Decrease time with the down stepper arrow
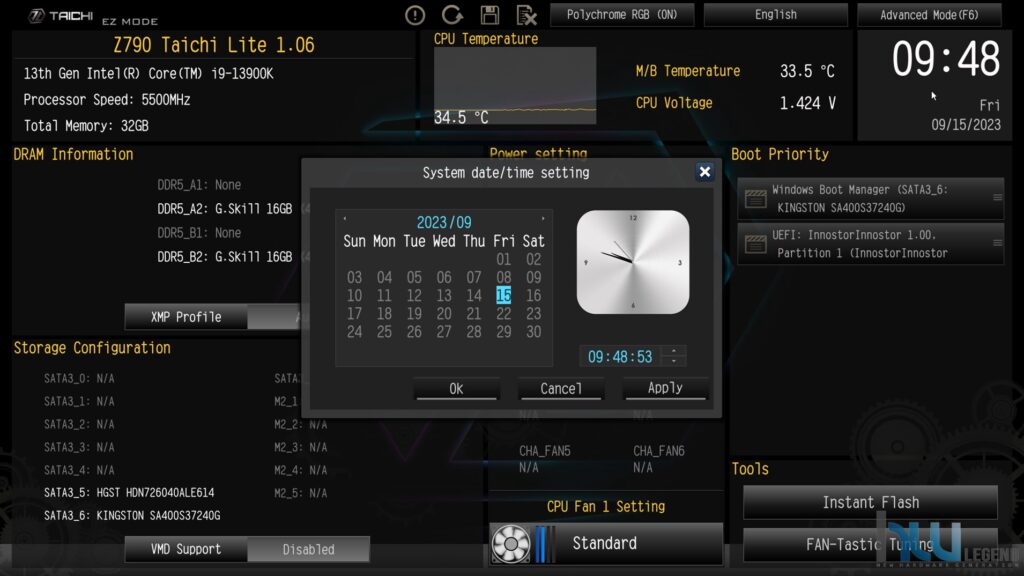 [674, 362]
